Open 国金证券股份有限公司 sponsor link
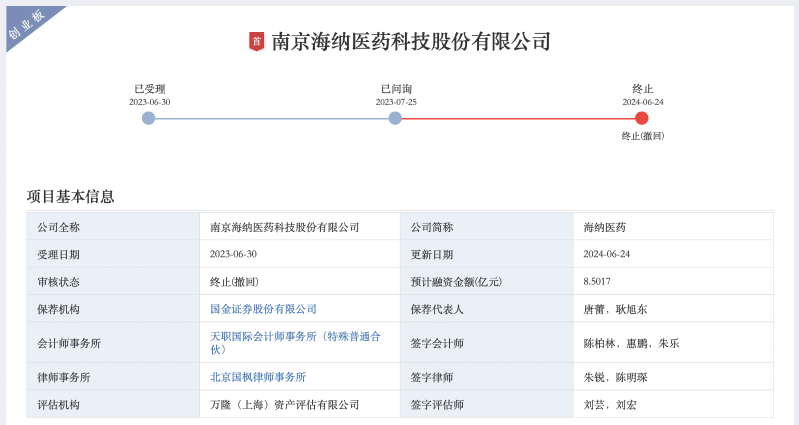The height and width of the screenshot is (425, 799). pos(263,309)
